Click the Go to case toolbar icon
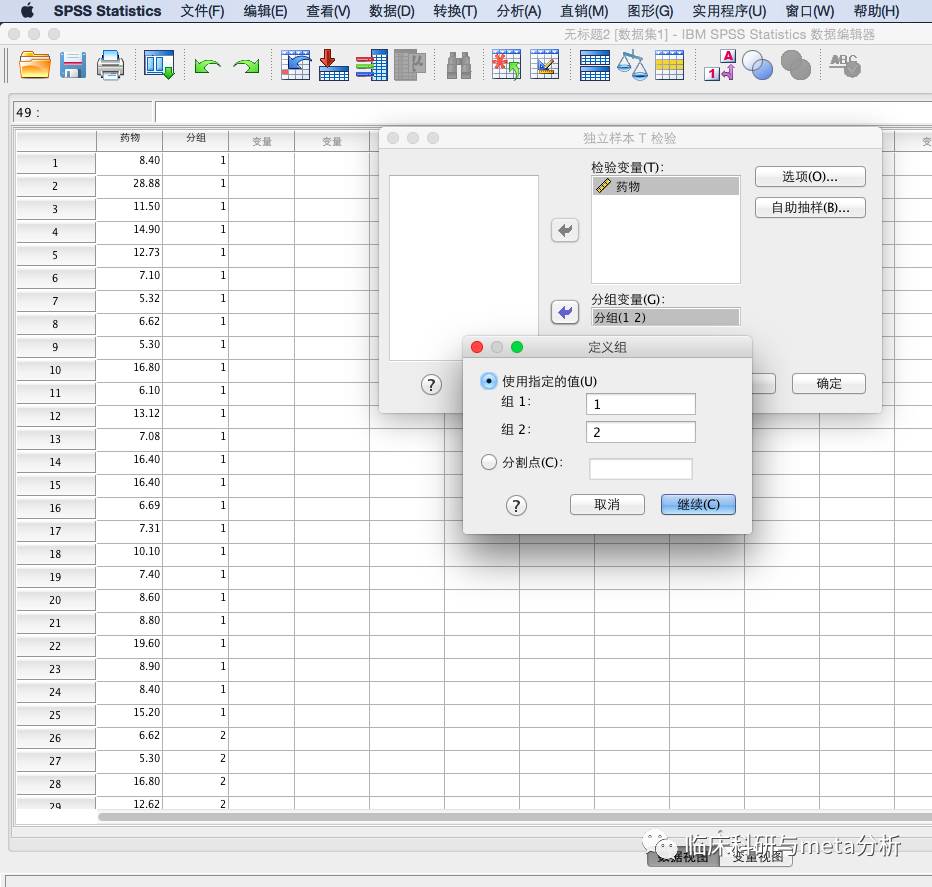This screenshot has width=932, height=887. [x=295, y=65]
